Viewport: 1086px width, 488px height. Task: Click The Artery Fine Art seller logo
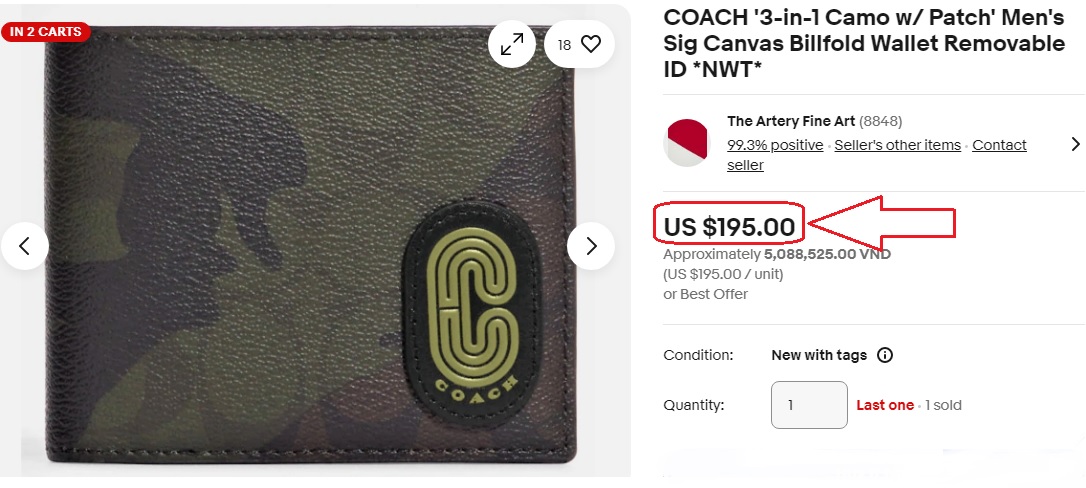[x=686, y=142]
